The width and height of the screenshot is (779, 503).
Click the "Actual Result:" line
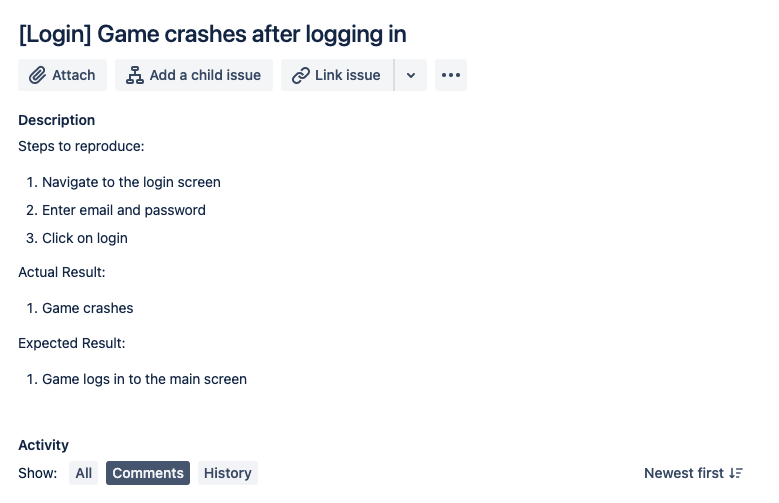pos(62,272)
